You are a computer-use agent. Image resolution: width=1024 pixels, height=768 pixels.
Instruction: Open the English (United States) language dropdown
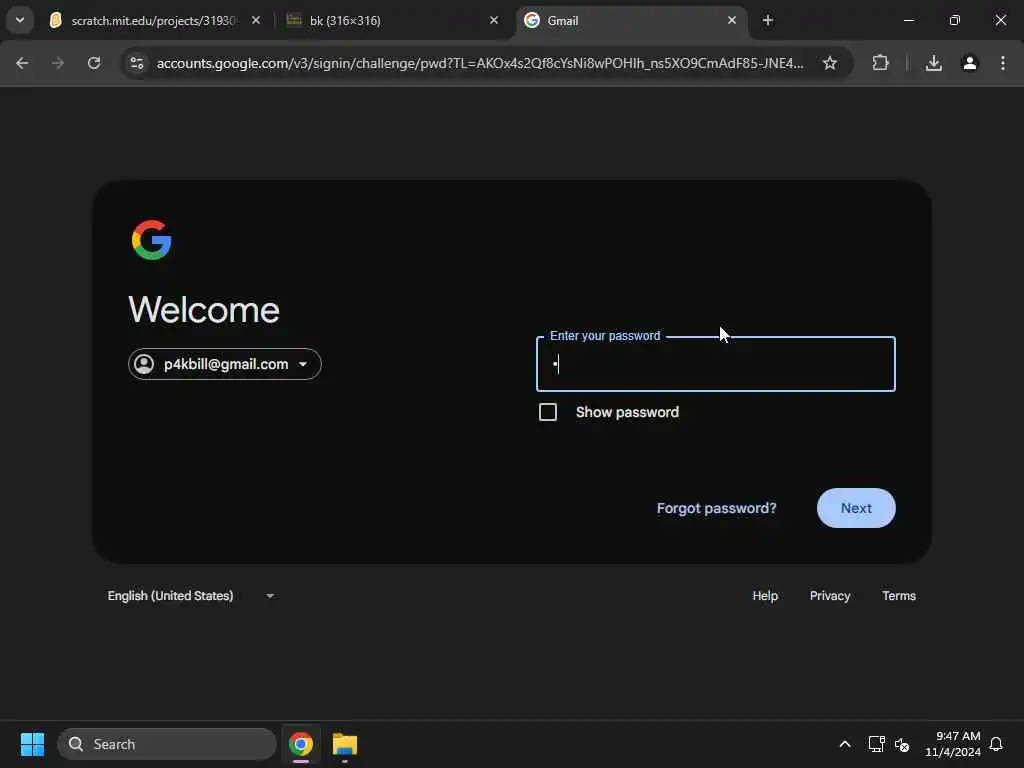pyautogui.click(x=191, y=596)
